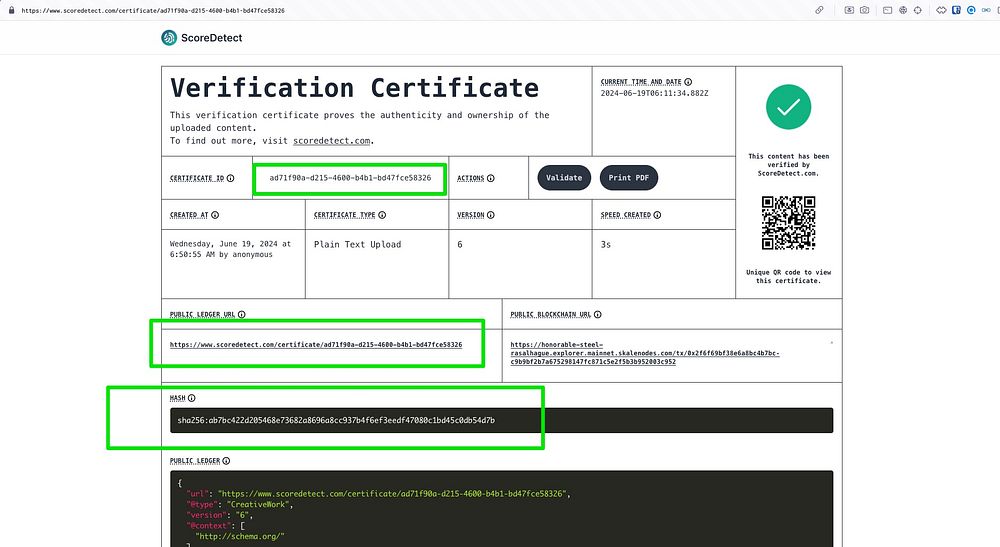This screenshot has width=1000, height=547.
Task: Click info icon next to Created At
Action: (x=215, y=215)
